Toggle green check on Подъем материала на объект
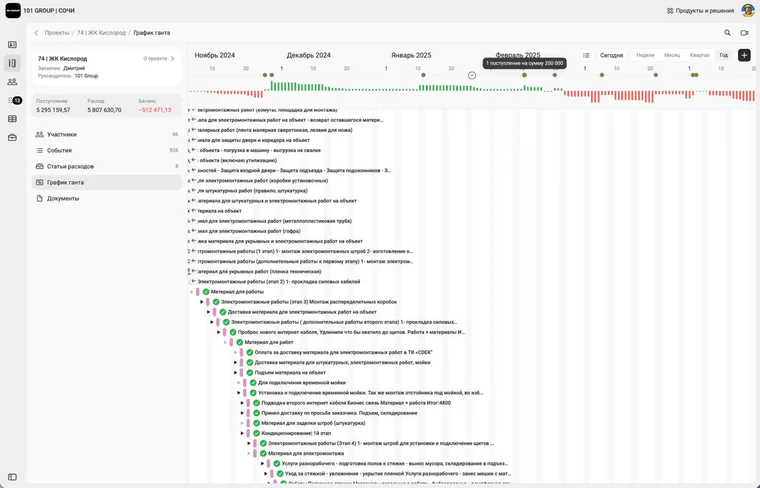 (x=250, y=373)
